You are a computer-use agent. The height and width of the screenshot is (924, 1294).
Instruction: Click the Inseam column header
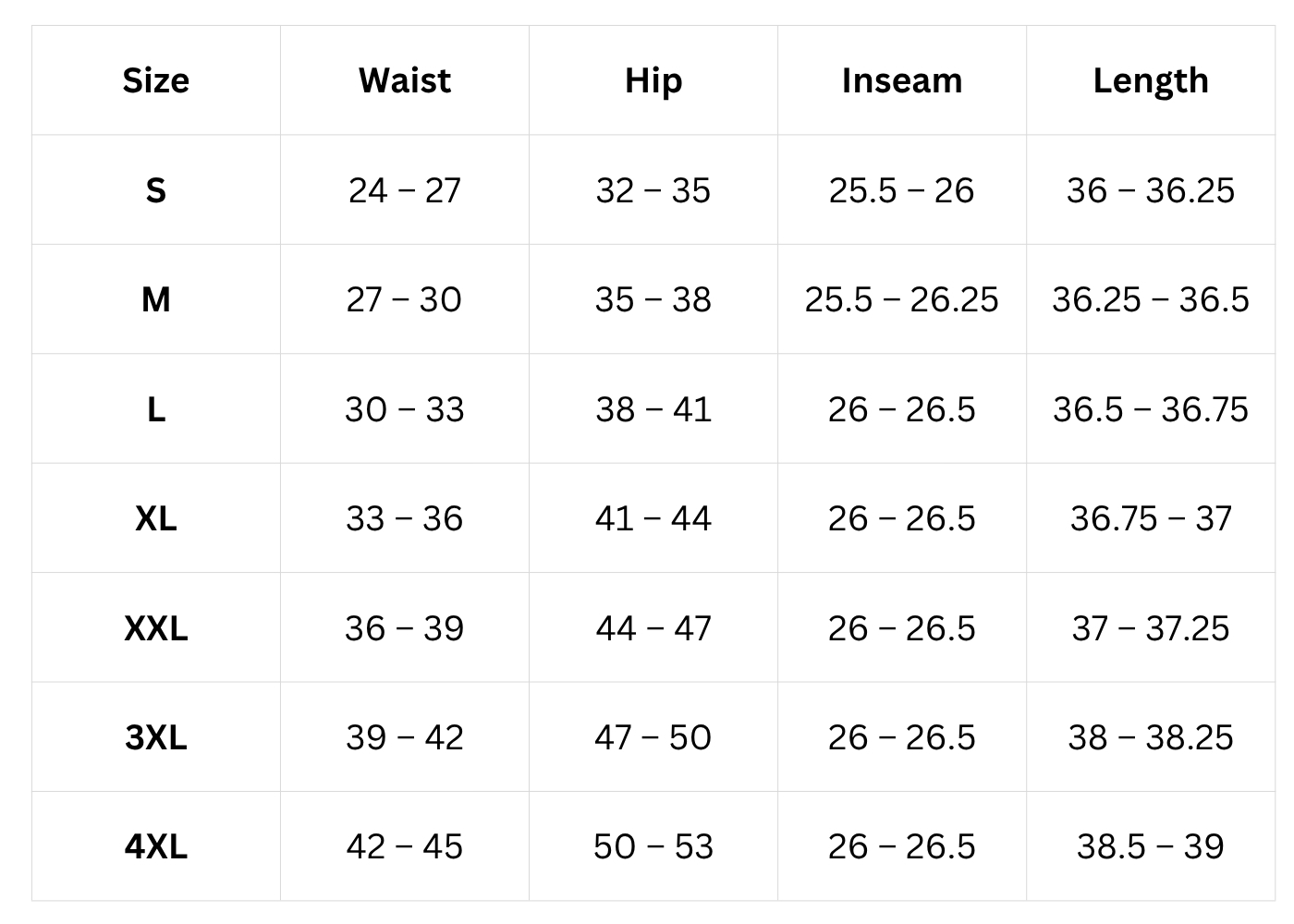tap(902, 81)
